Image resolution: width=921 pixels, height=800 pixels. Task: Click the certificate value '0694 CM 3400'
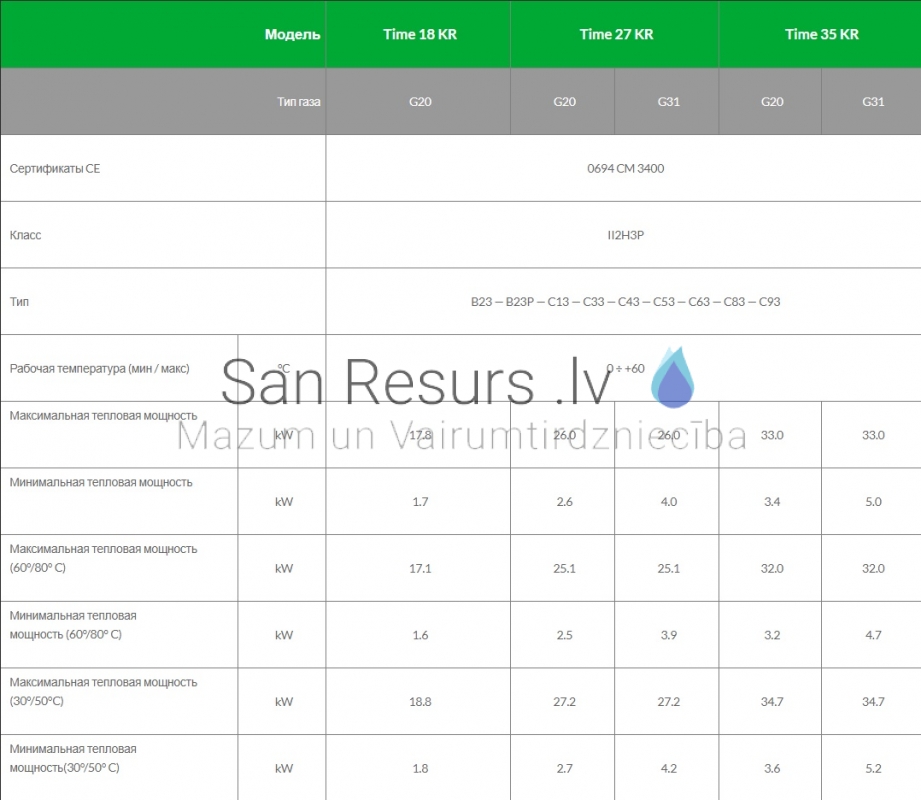tap(626, 169)
